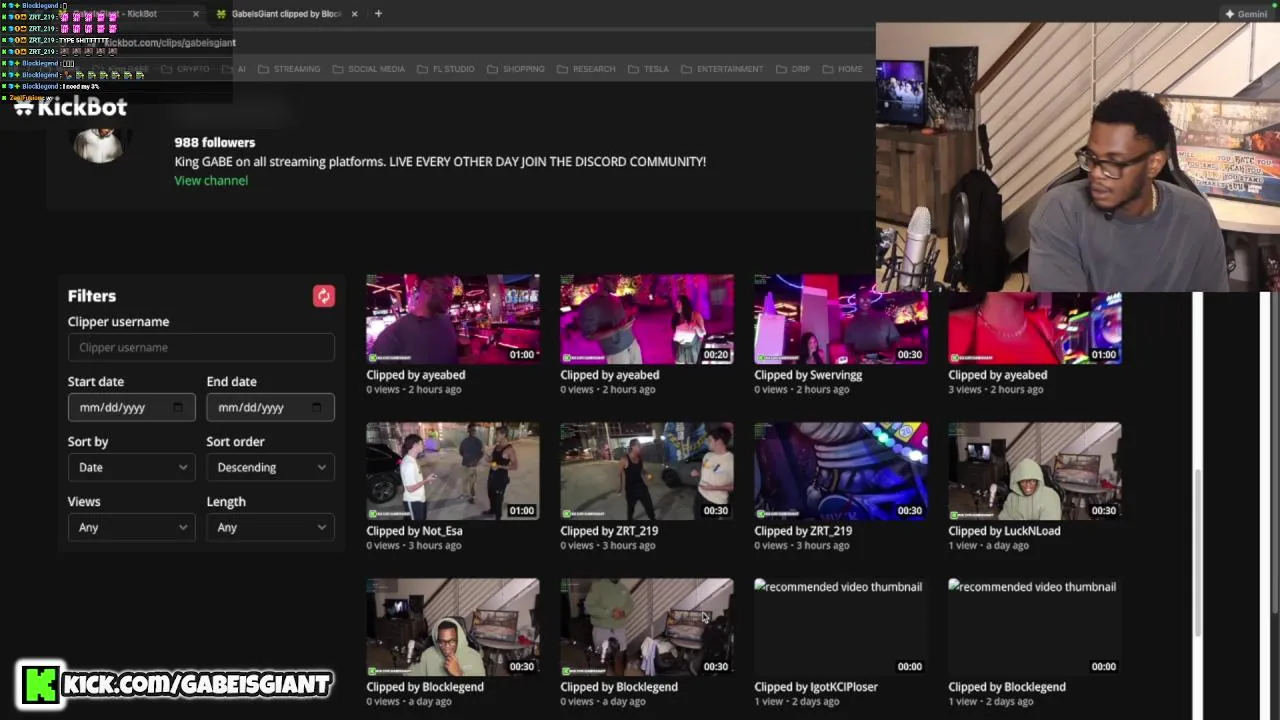
Task: Expand the Views filter dropdown
Action: (x=131, y=527)
